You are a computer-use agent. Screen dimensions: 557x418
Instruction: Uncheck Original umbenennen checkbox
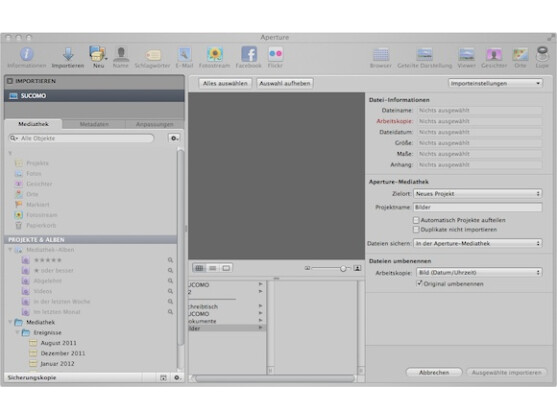pyautogui.click(x=419, y=283)
